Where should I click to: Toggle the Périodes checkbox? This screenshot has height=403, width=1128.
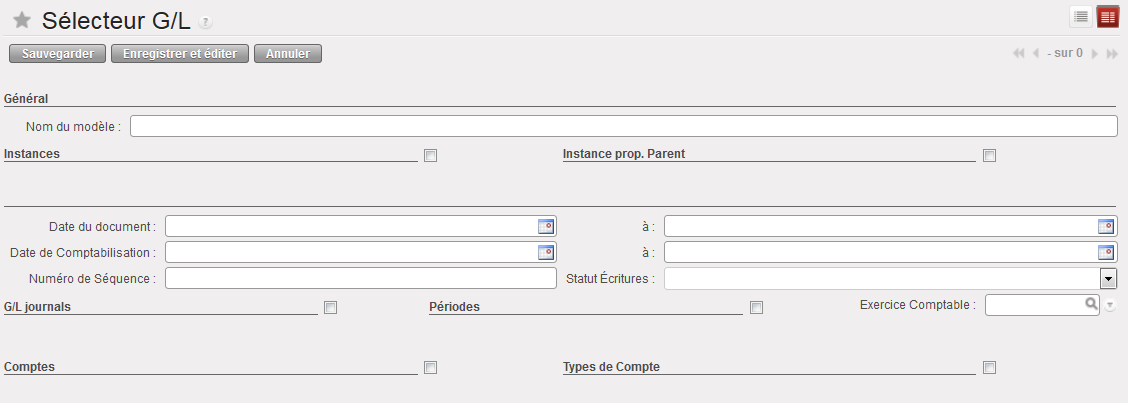pyautogui.click(x=757, y=308)
